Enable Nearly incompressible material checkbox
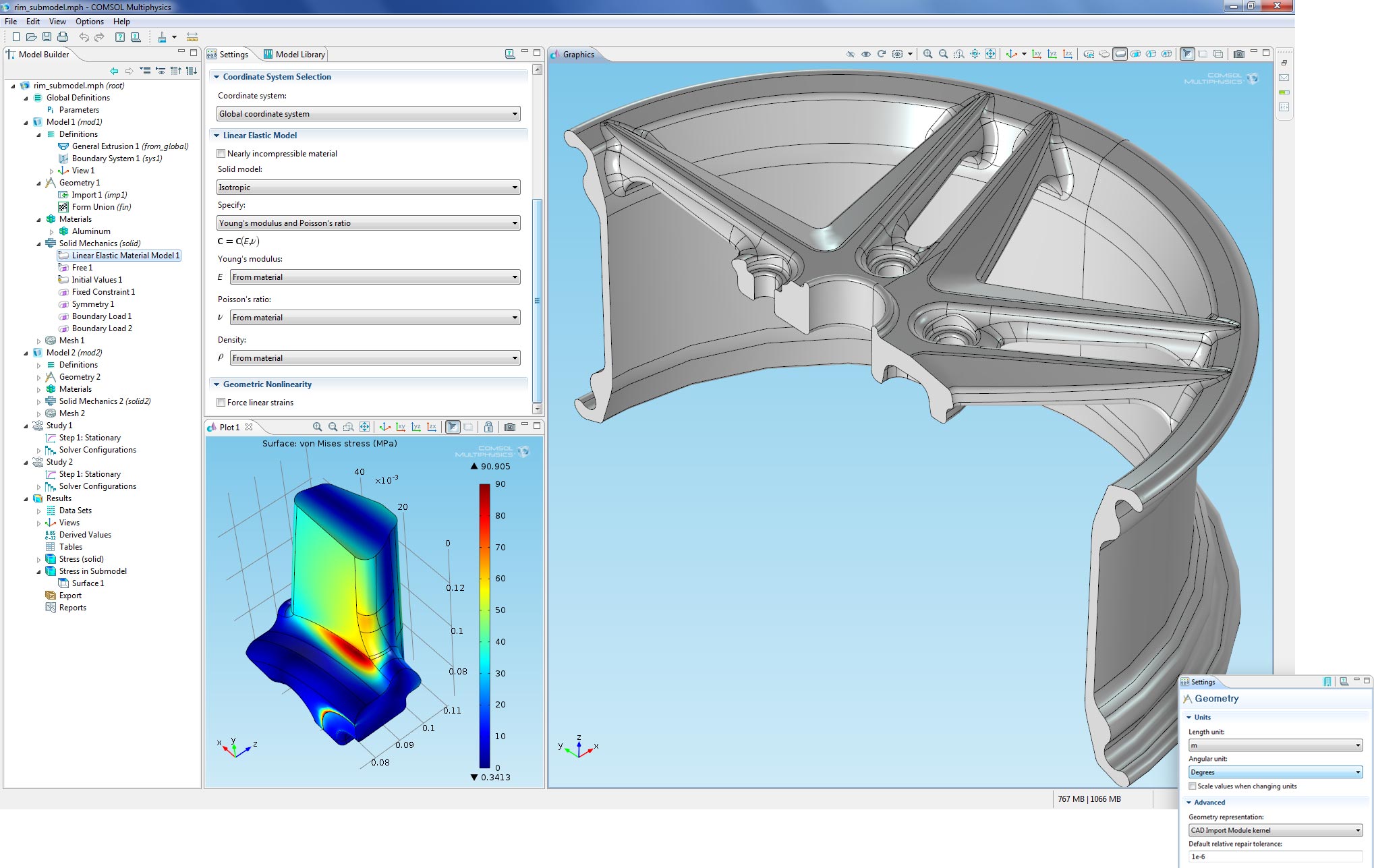Image resolution: width=1374 pixels, height=868 pixels. (221, 154)
